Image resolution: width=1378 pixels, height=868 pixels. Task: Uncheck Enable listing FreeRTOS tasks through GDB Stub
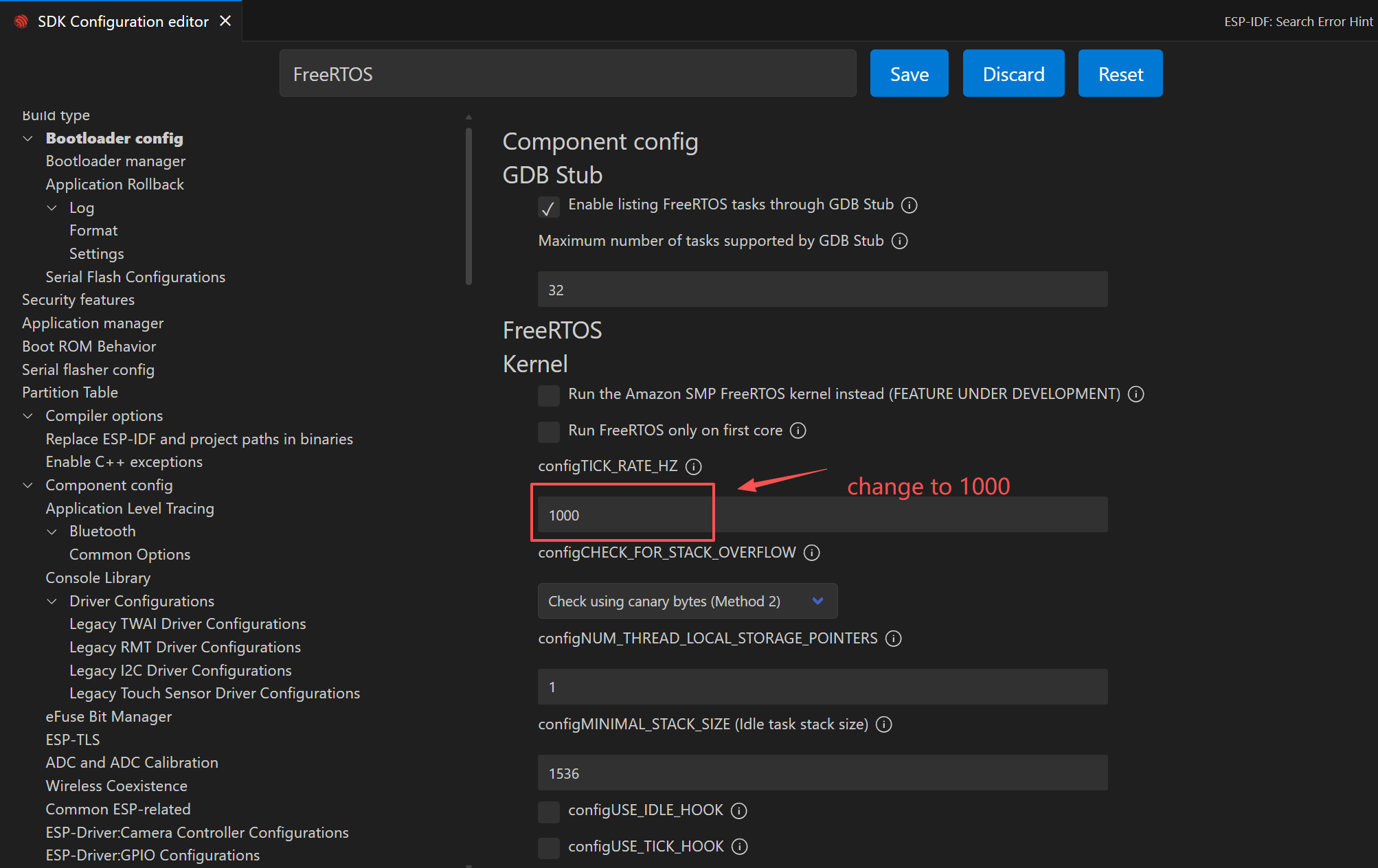pos(548,207)
